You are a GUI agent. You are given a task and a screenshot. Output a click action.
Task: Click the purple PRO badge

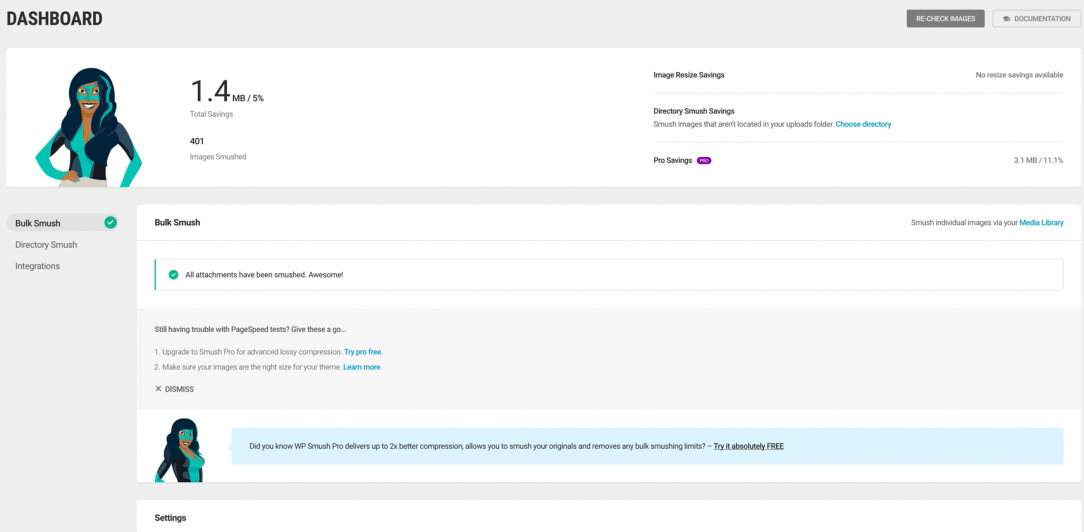[704, 160]
